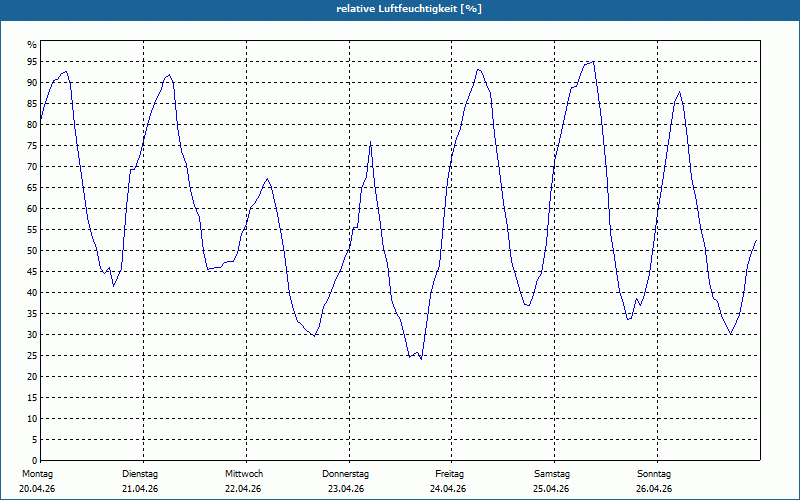Viewport: 800px width, 500px height.
Task: Click the y-axis value 50
Action: (32, 251)
